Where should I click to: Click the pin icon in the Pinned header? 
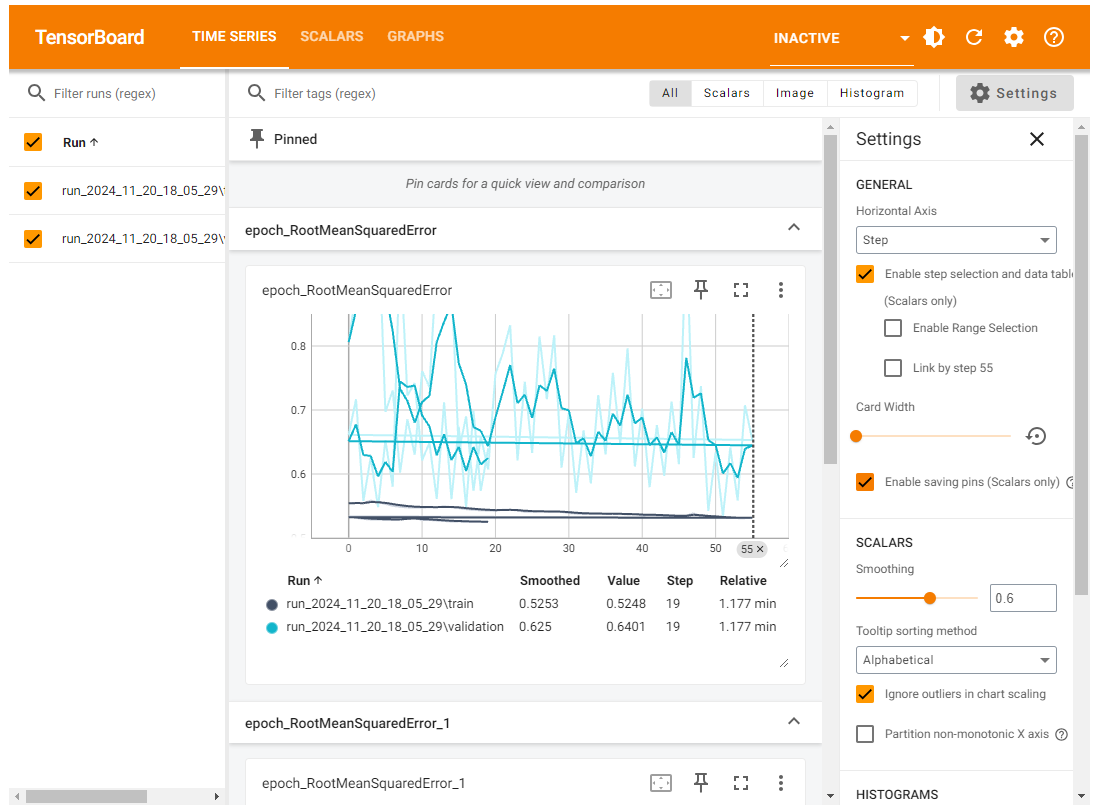(x=257, y=139)
